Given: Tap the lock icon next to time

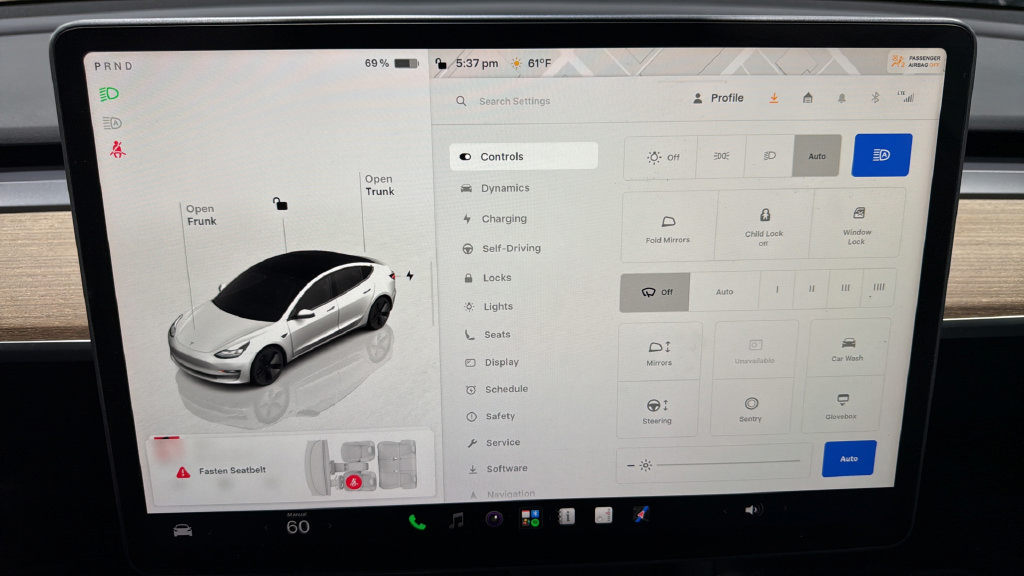Looking at the screenshot, I should click(x=441, y=63).
